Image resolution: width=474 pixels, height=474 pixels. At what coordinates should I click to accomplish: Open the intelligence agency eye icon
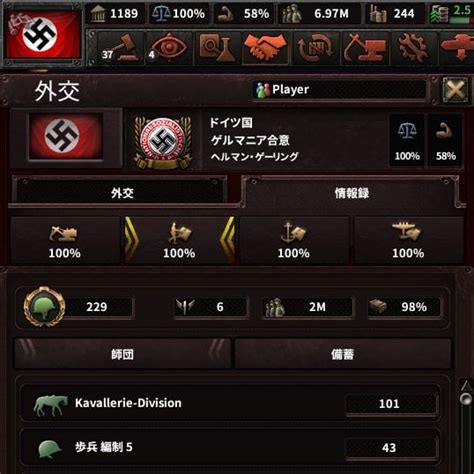169,48
